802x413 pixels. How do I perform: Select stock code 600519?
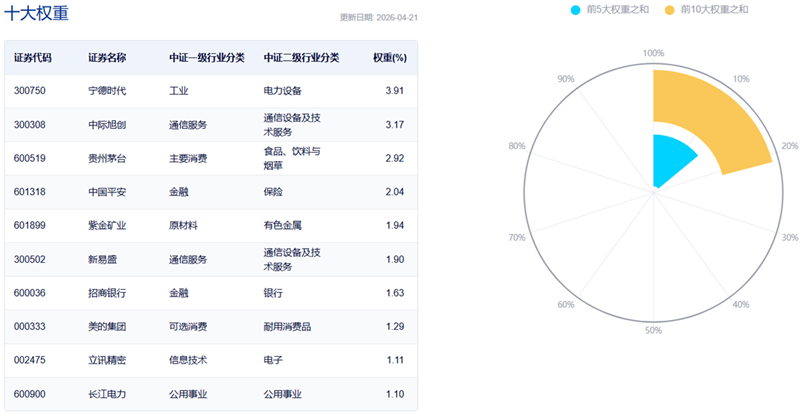tap(30, 158)
